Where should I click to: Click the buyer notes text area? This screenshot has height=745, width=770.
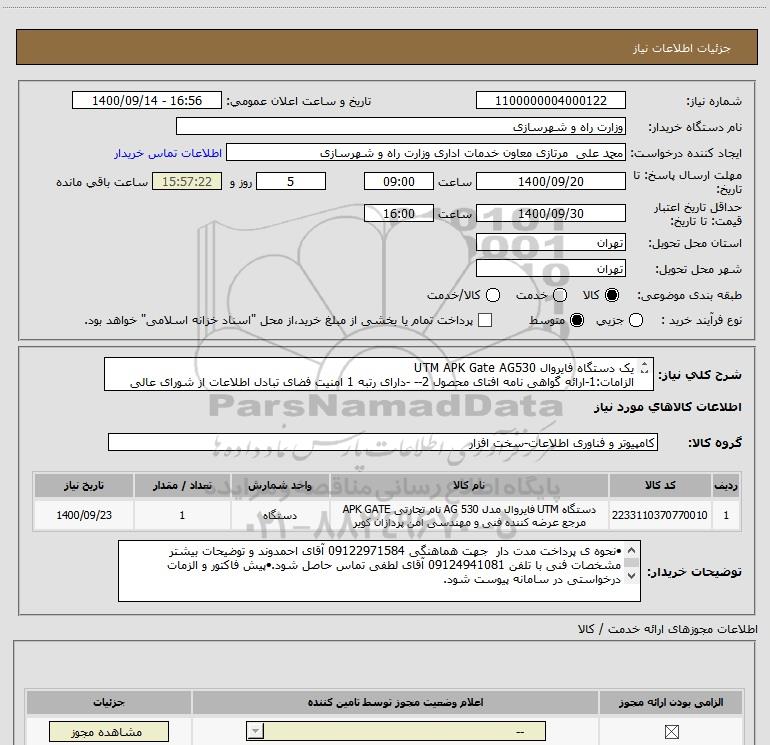click(379, 571)
